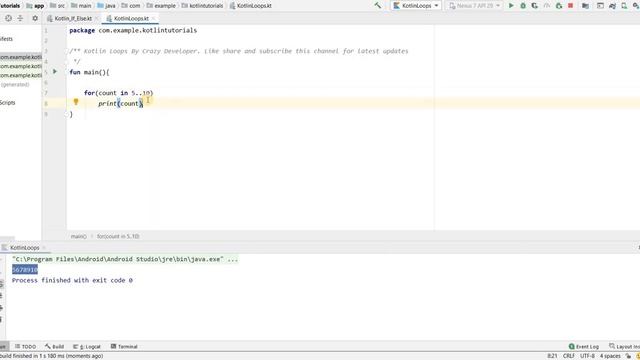Click 'Process finished with exit code 0' text
The height and width of the screenshot is (360, 640).
tap(72, 280)
